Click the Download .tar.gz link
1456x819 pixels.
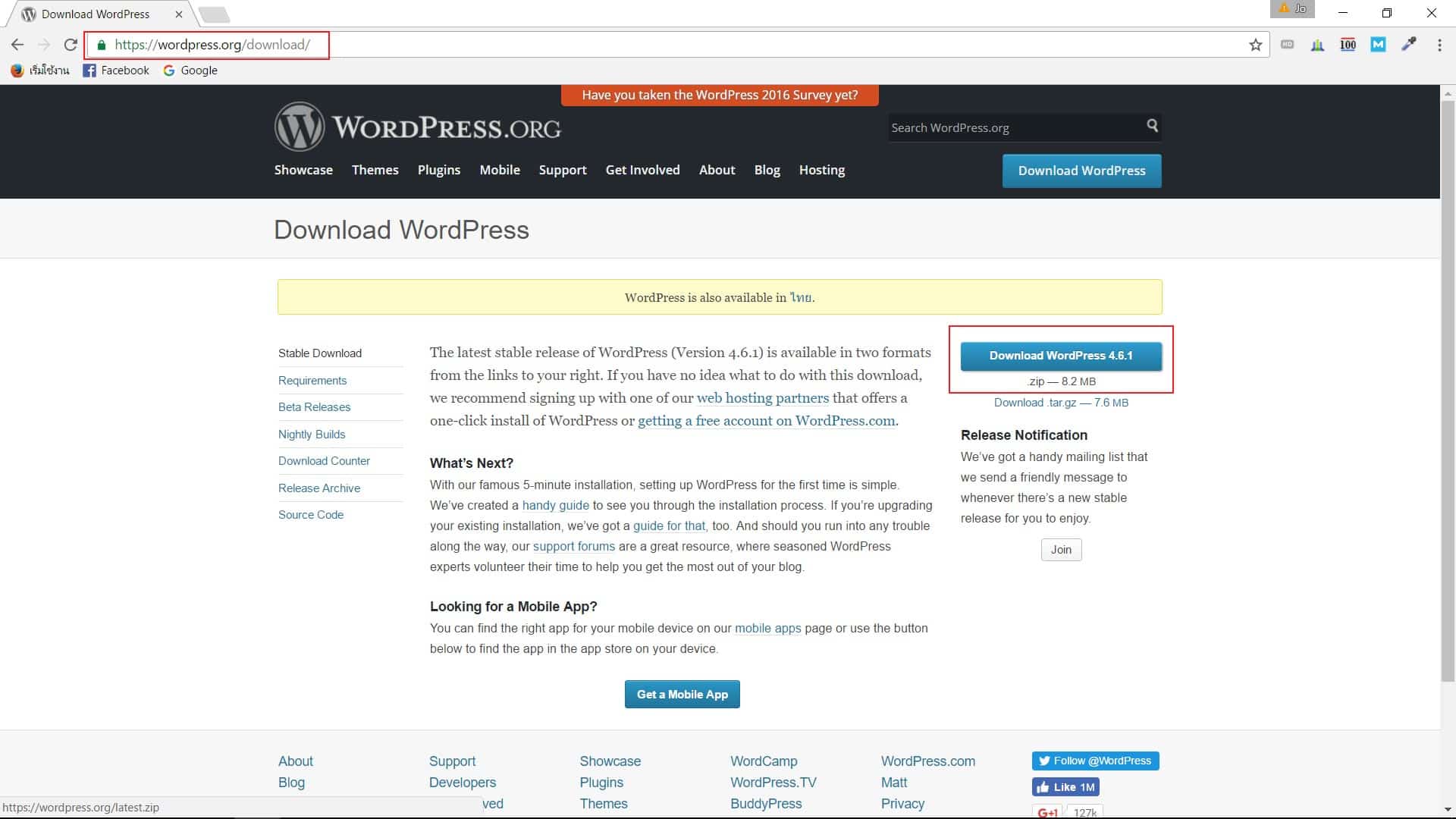tap(1061, 403)
